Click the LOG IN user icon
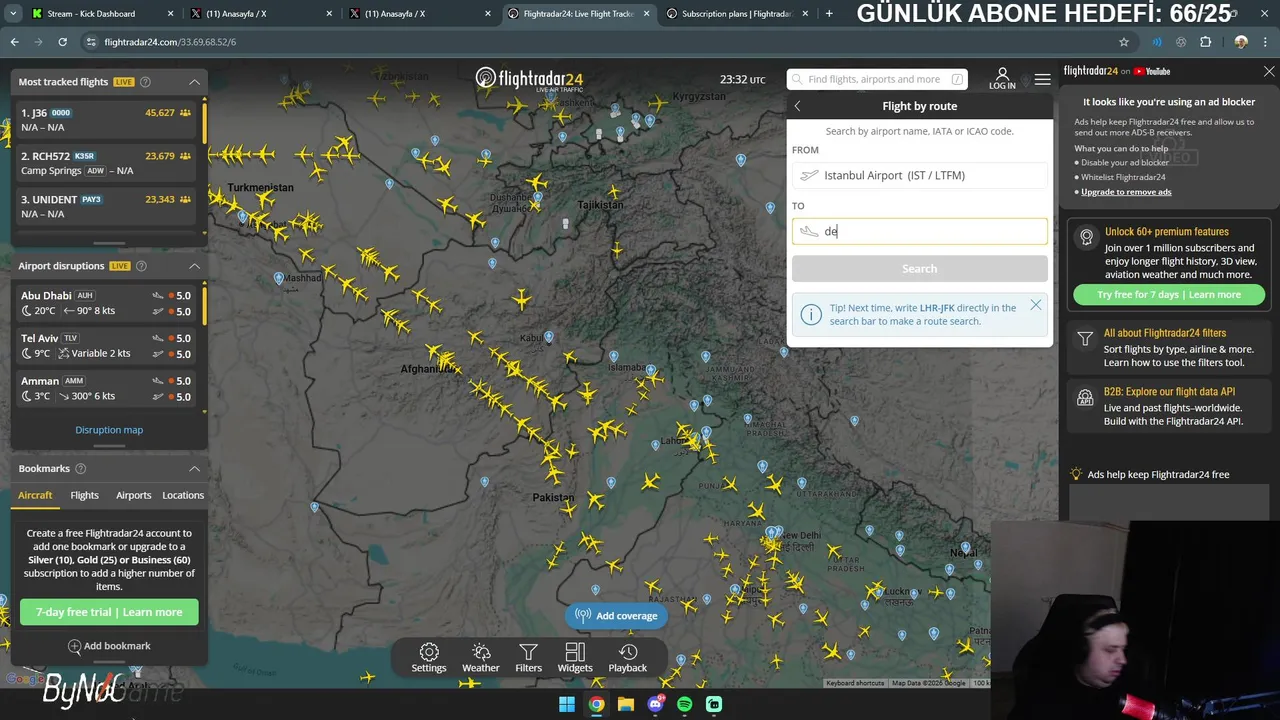Viewport: 1280px width, 720px height. pyautogui.click(x=1002, y=79)
